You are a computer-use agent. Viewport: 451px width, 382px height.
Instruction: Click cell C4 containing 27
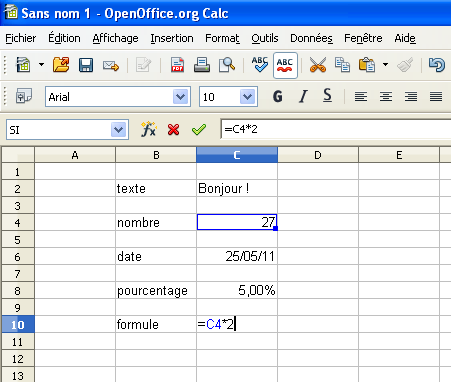pos(237,222)
